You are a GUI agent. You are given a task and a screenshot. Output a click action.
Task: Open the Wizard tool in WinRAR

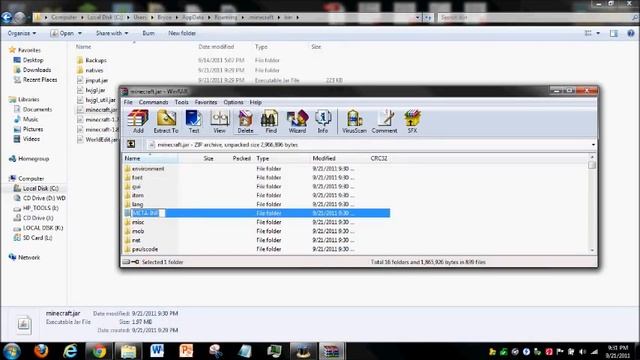297,121
